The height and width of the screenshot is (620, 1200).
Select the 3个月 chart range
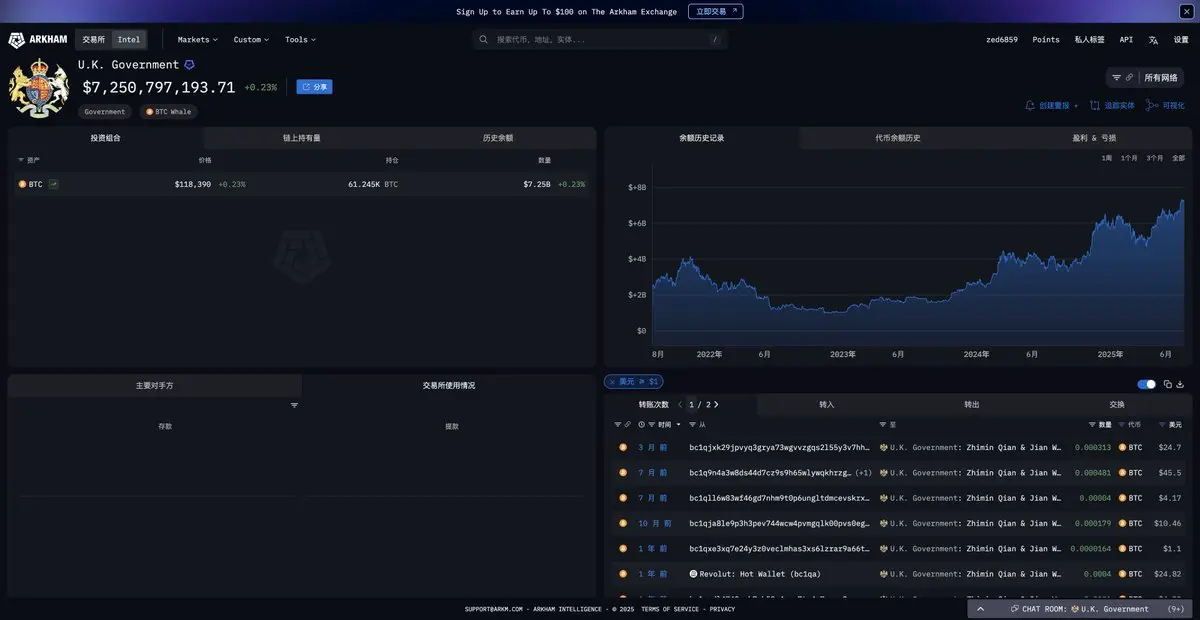pyautogui.click(x=1155, y=158)
